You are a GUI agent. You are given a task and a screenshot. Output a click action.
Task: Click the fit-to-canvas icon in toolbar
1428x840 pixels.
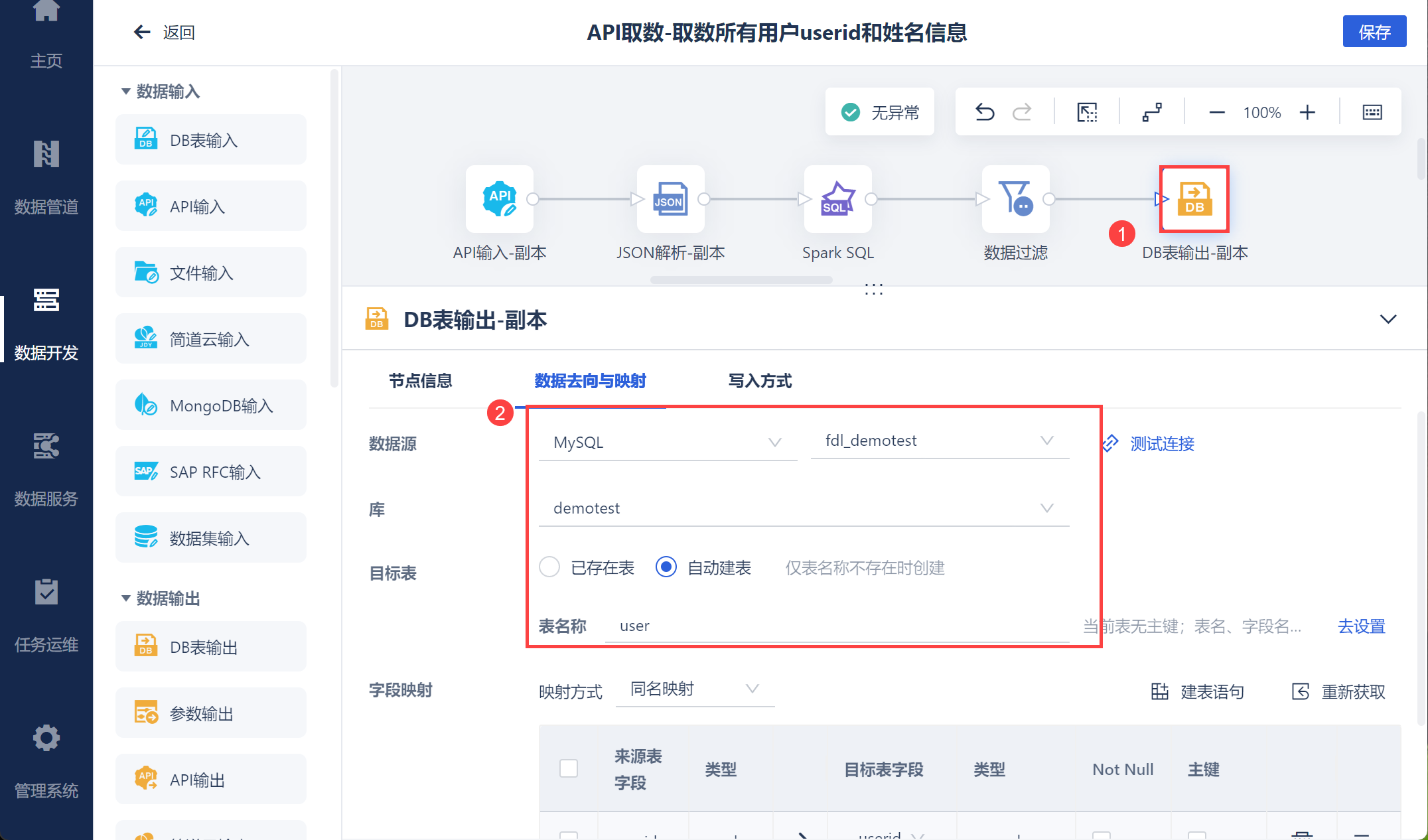(x=1087, y=112)
